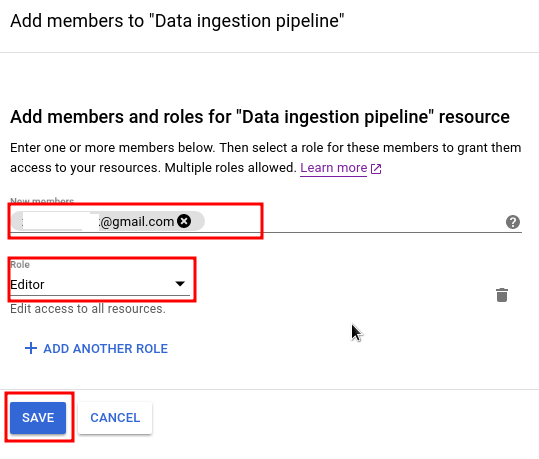This screenshot has height=459, width=539.
Task: Add another role to members
Action: pos(96,348)
